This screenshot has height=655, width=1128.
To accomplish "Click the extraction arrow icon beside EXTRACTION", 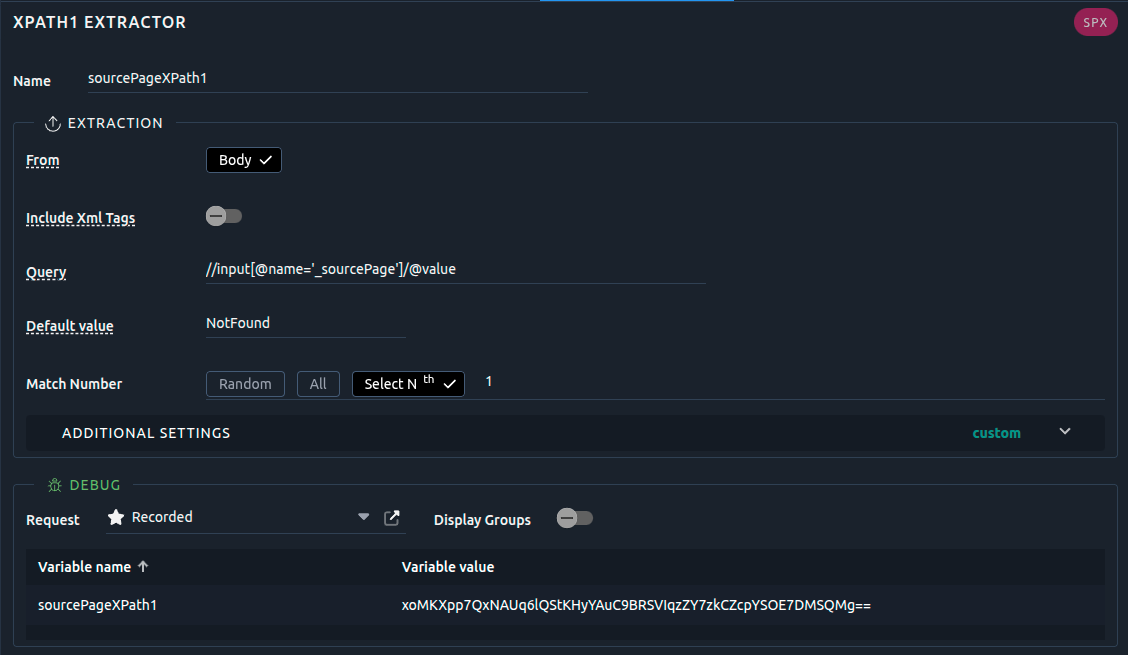I will pyautogui.click(x=52, y=122).
